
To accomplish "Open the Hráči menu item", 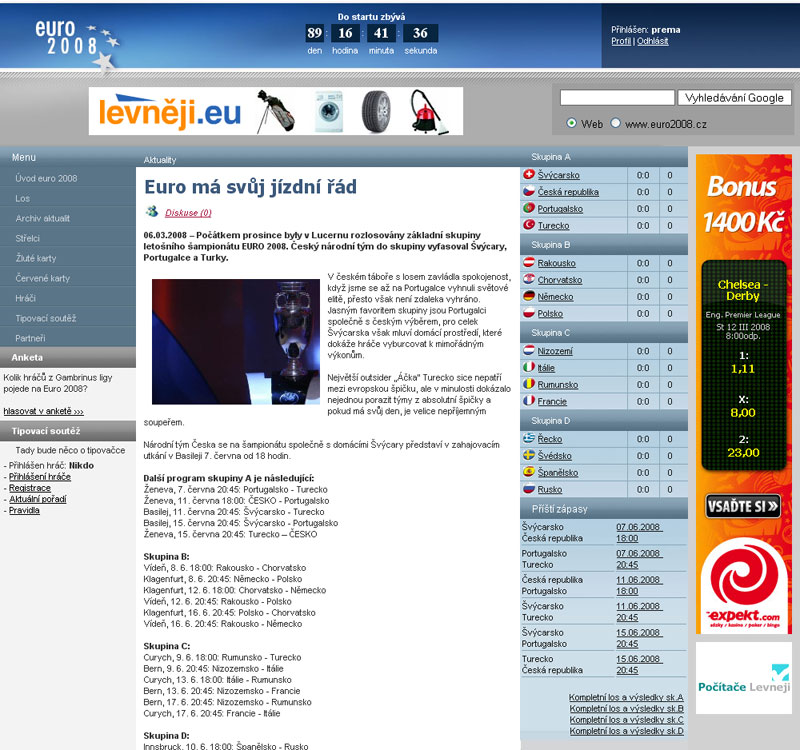I will (26, 298).
